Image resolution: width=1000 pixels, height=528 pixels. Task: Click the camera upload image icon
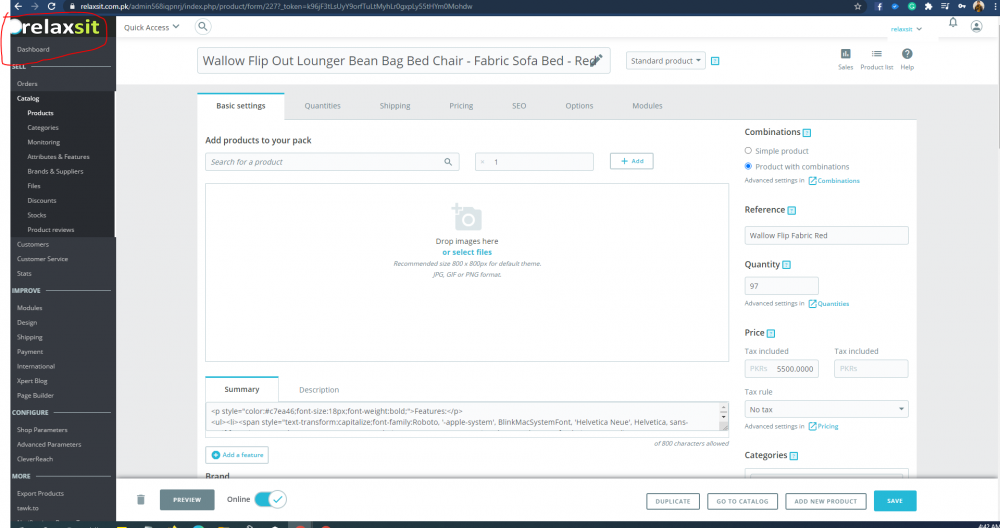coord(467,217)
